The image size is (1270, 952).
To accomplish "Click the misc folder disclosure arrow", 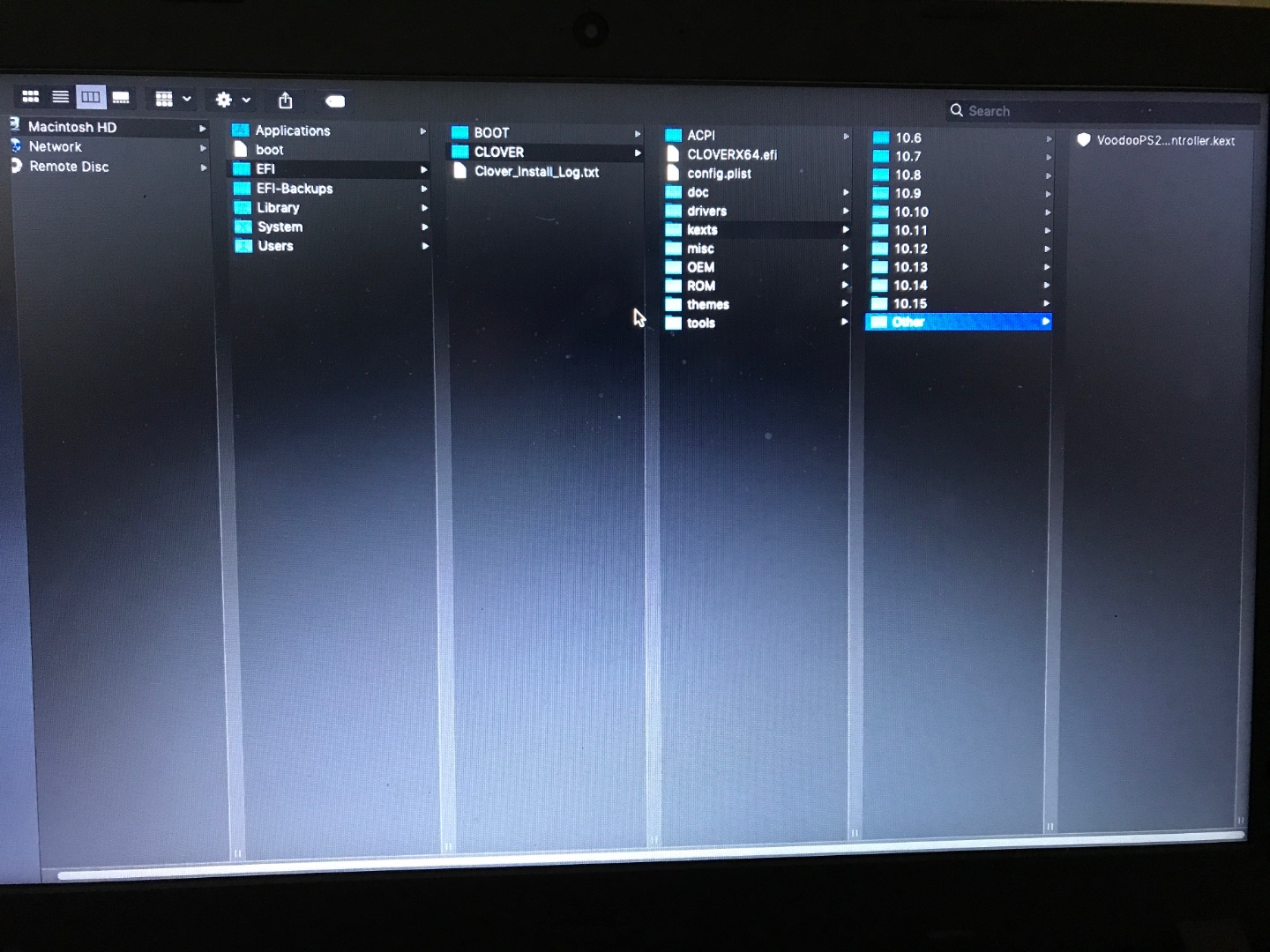I will (x=845, y=248).
